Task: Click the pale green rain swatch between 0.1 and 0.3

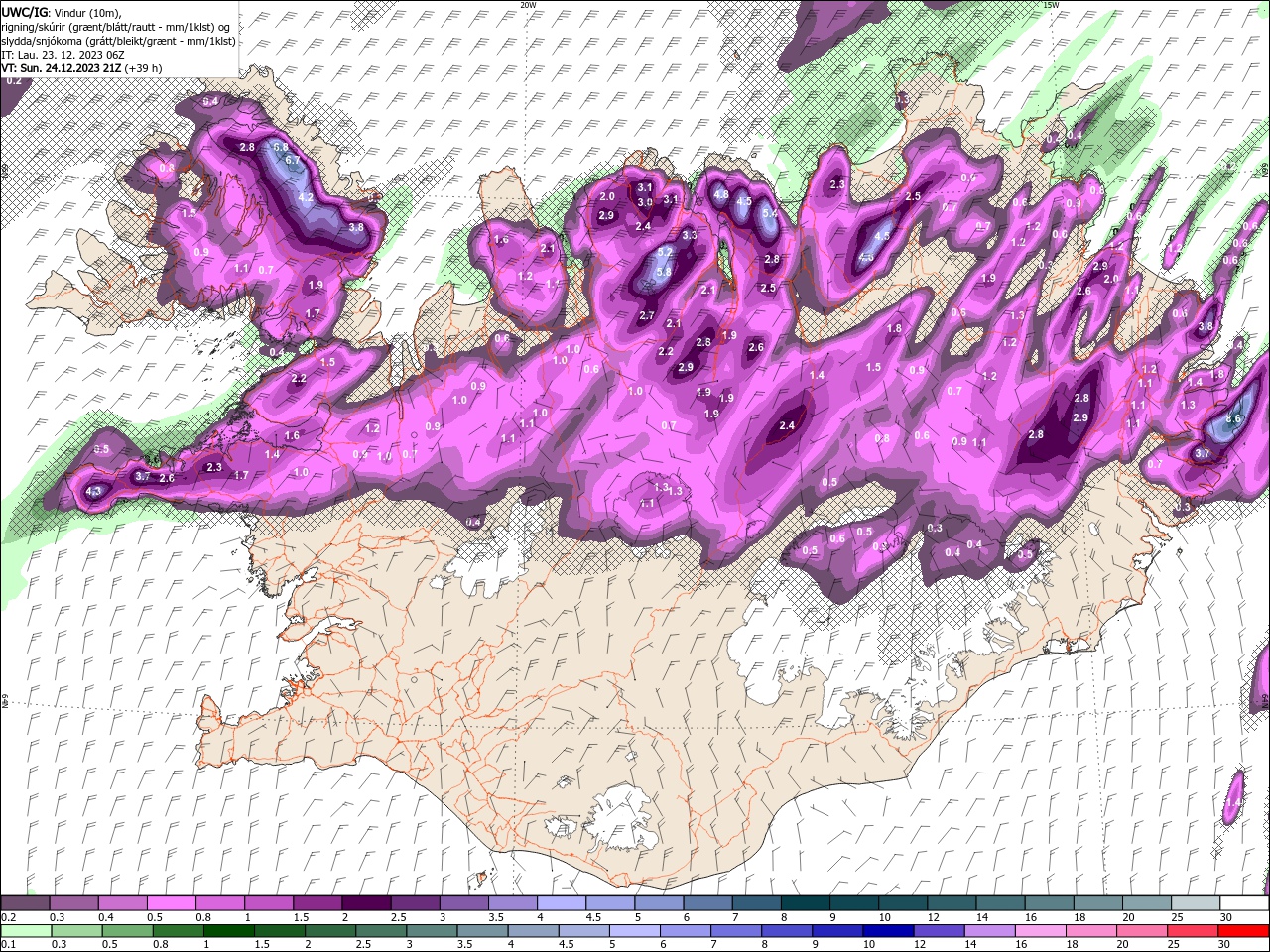Action: (26, 931)
